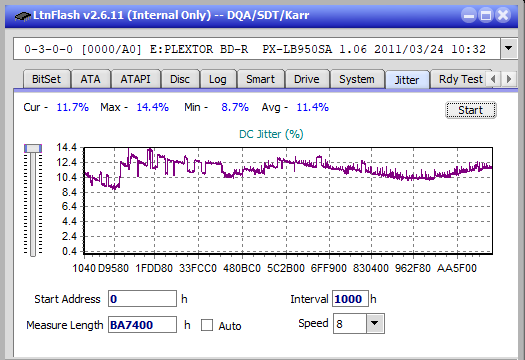Maximize the LtnFlash window
525x360 pixels.
tap(486, 15)
